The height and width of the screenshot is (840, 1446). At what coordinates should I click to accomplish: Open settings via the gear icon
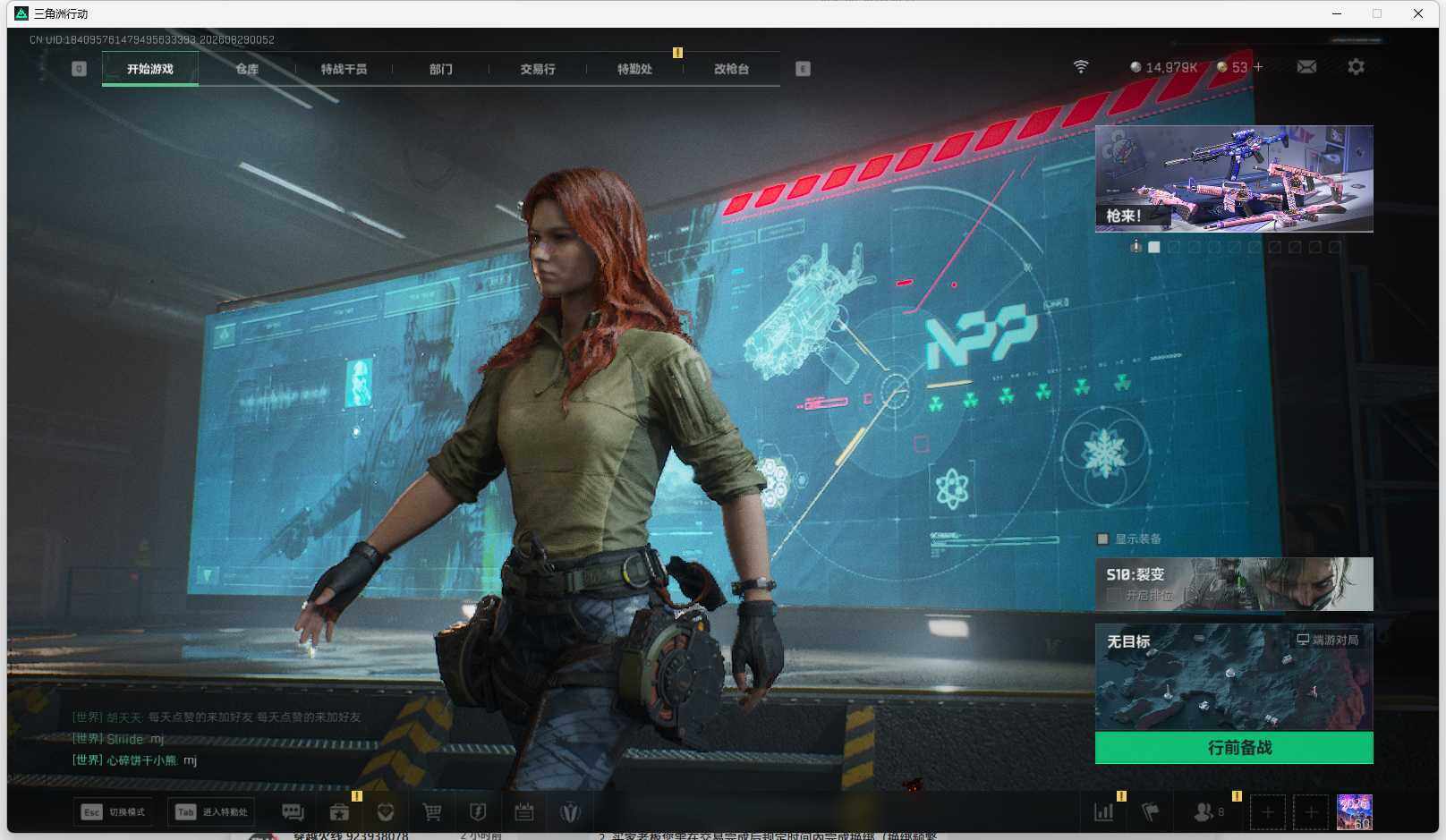1356,67
